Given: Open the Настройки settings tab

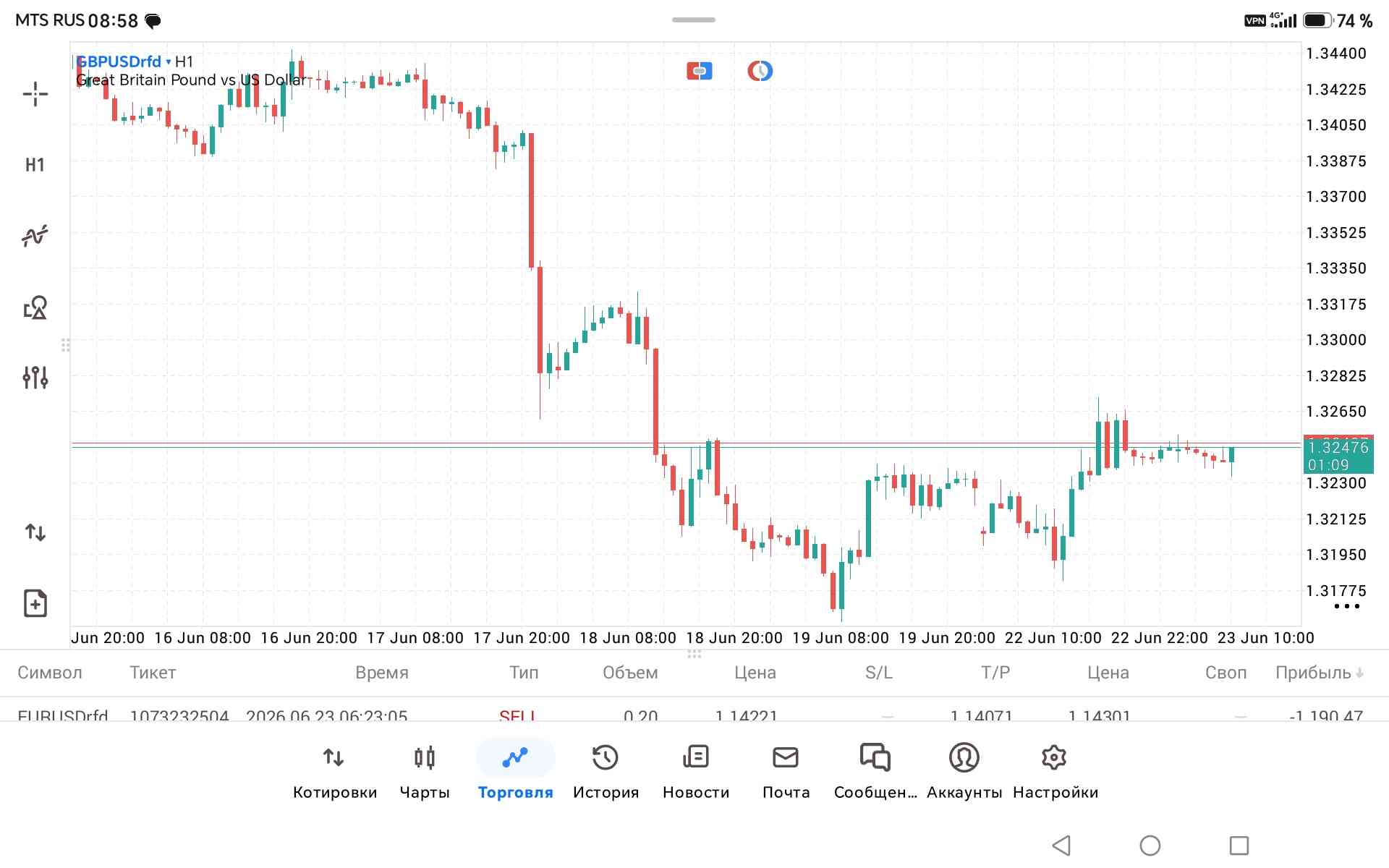Looking at the screenshot, I should tap(1055, 773).
